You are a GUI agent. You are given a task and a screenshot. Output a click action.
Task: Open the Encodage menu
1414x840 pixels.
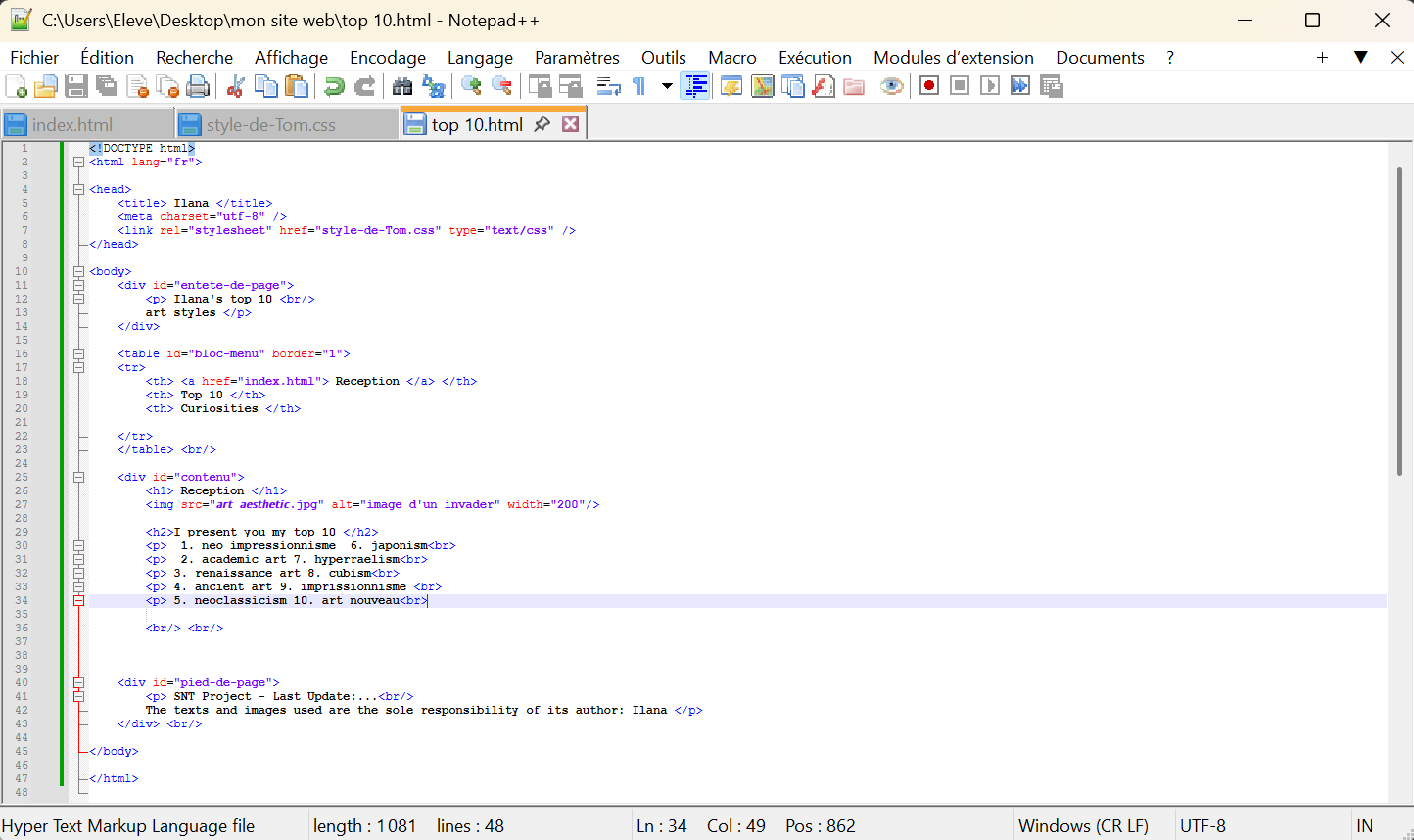tap(387, 58)
